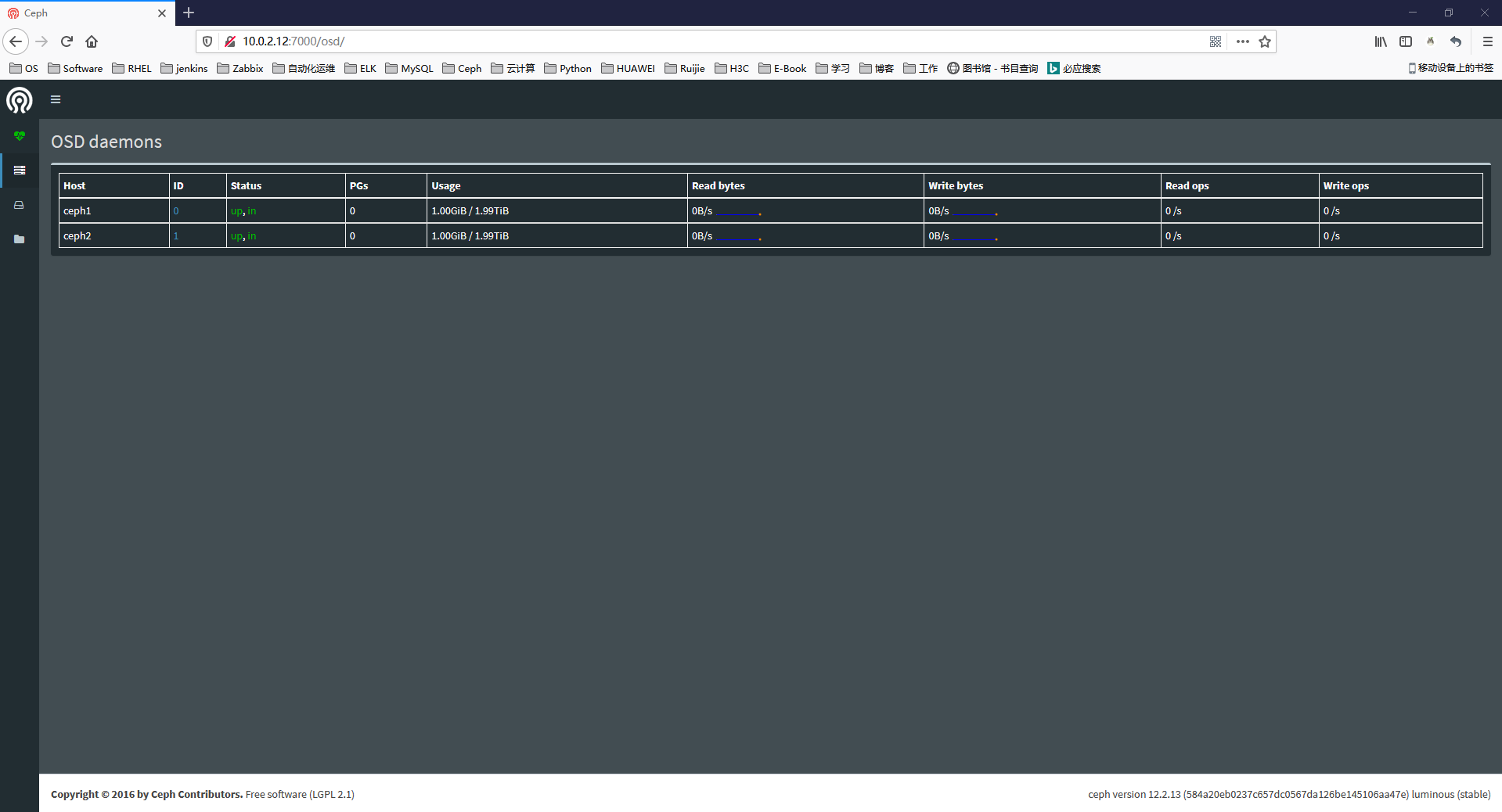
Task: Open the cluster health heart icon
Action: [20, 136]
